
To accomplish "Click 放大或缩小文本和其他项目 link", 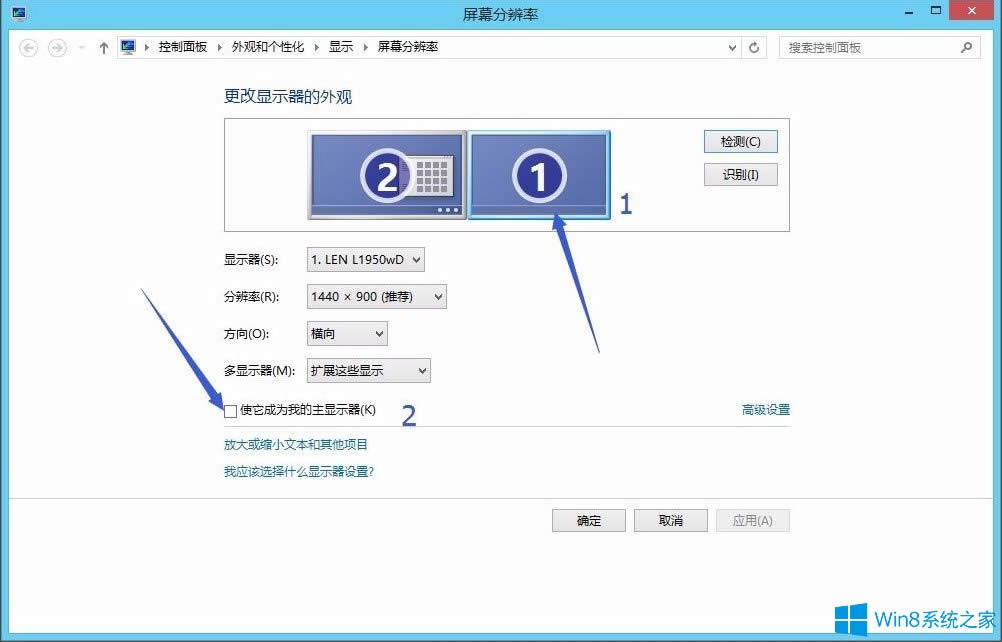I will (296, 444).
